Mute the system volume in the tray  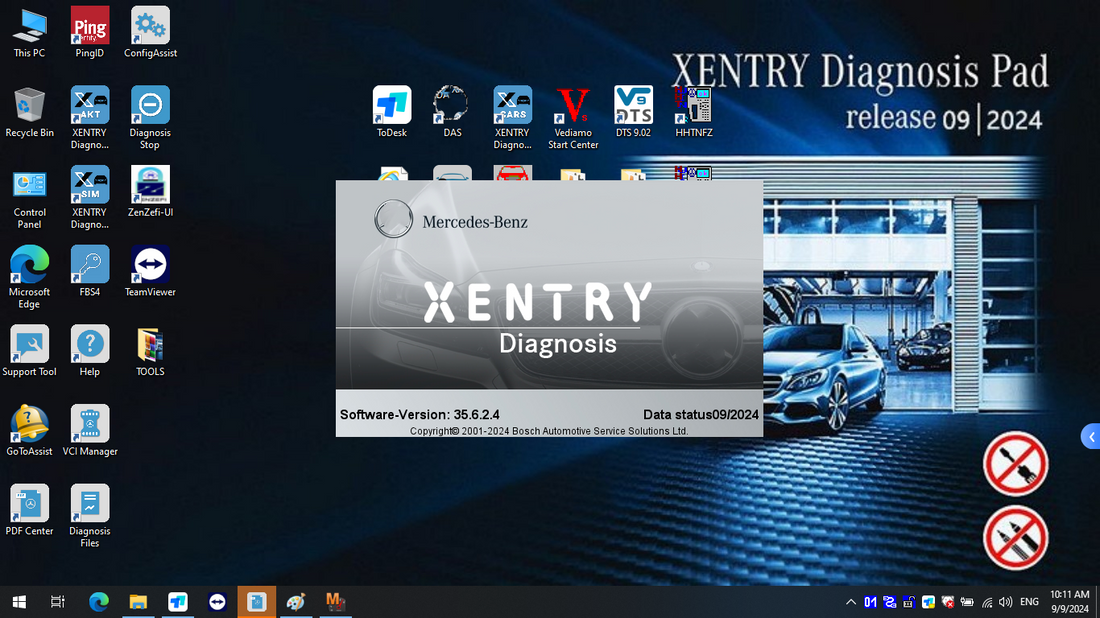1005,602
